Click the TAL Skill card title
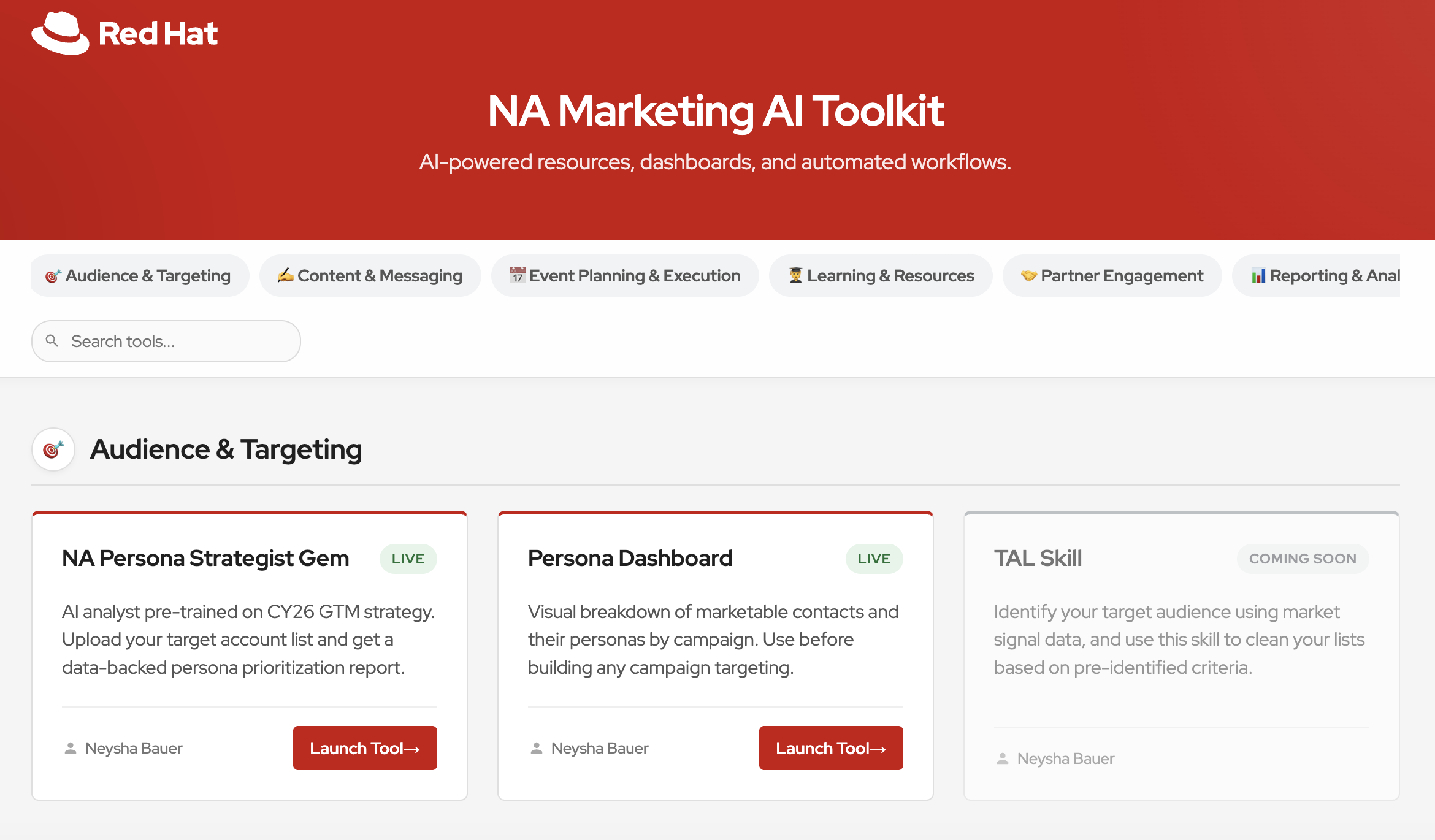 1038,559
